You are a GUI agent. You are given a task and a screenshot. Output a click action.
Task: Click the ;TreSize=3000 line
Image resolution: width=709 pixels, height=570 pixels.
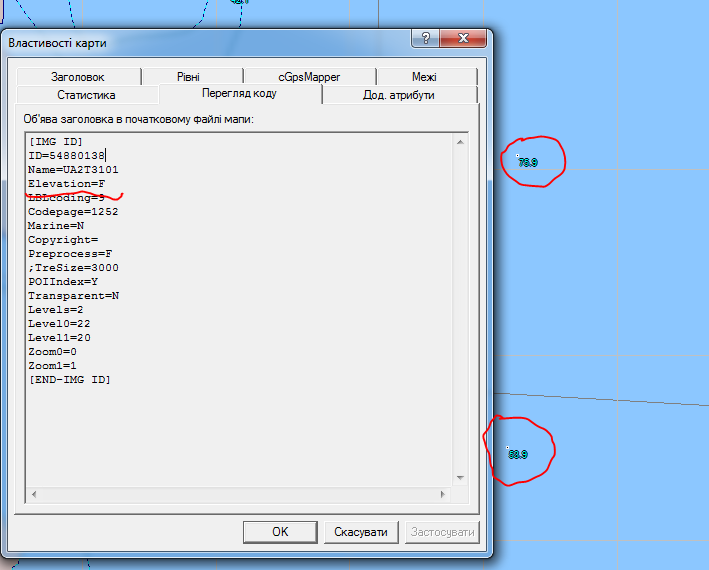pyautogui.click(x=73, y=268)
